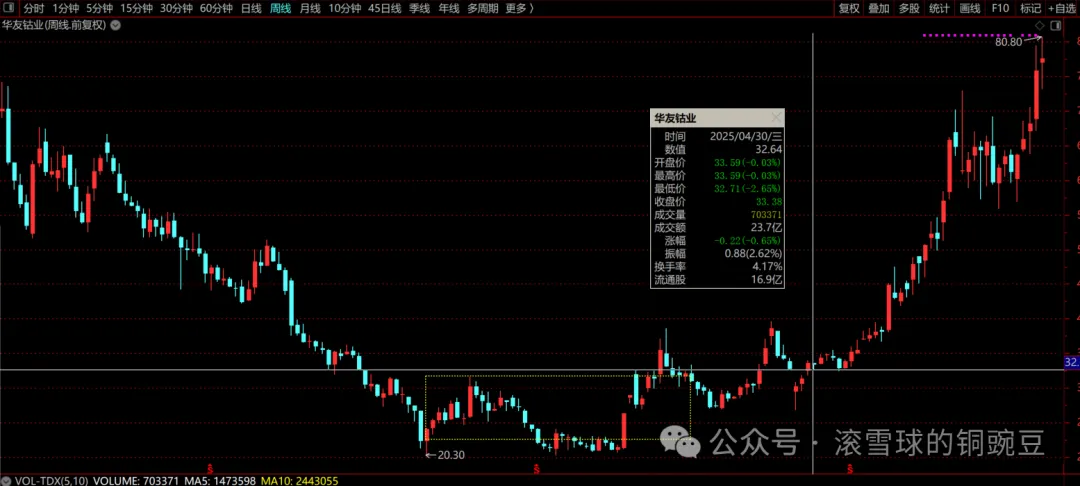Switch to 分时 chart
The height and width of the screenshot is (486, 1080).
point(34,8)
